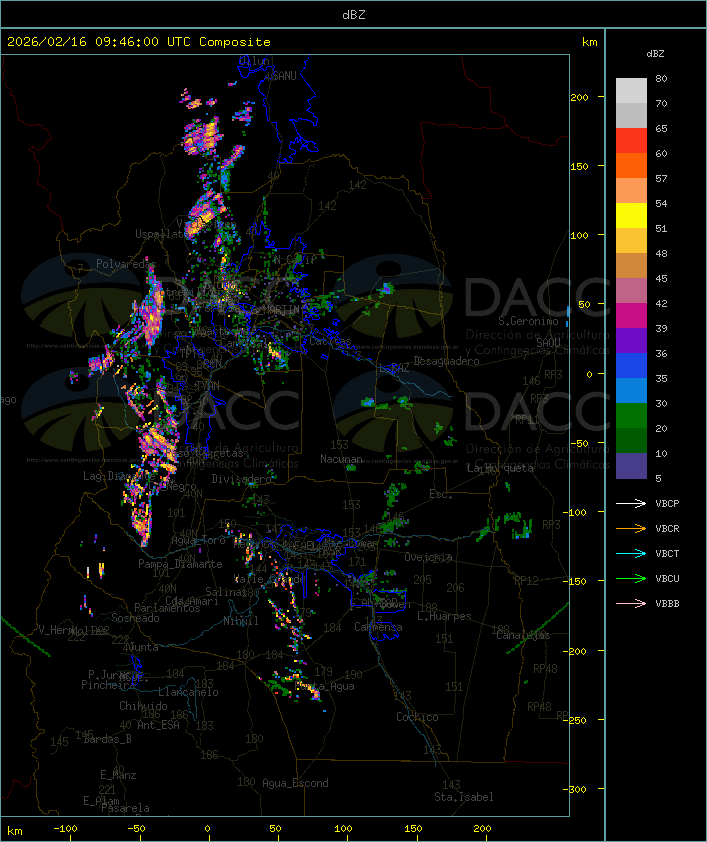Click the Llancanelo place label
The height and width of the screenshot is (842, 707).
point(188,692)
